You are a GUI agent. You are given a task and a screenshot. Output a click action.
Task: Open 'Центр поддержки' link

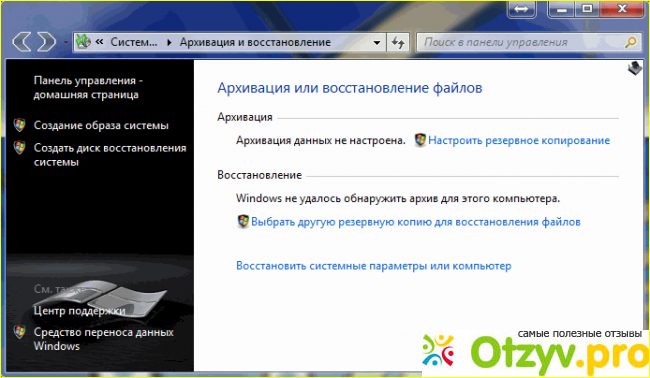point(79,310)
